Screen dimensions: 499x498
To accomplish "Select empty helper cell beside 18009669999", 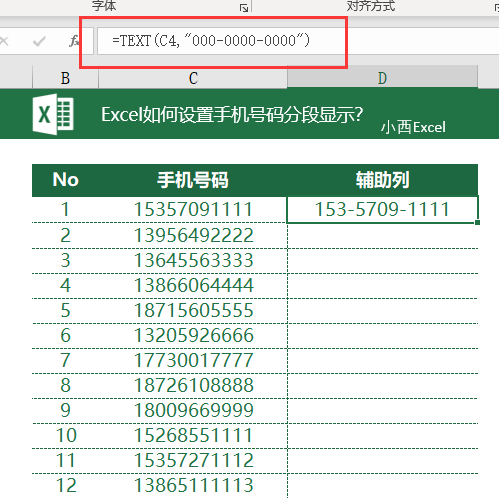I will coord(382,410).
